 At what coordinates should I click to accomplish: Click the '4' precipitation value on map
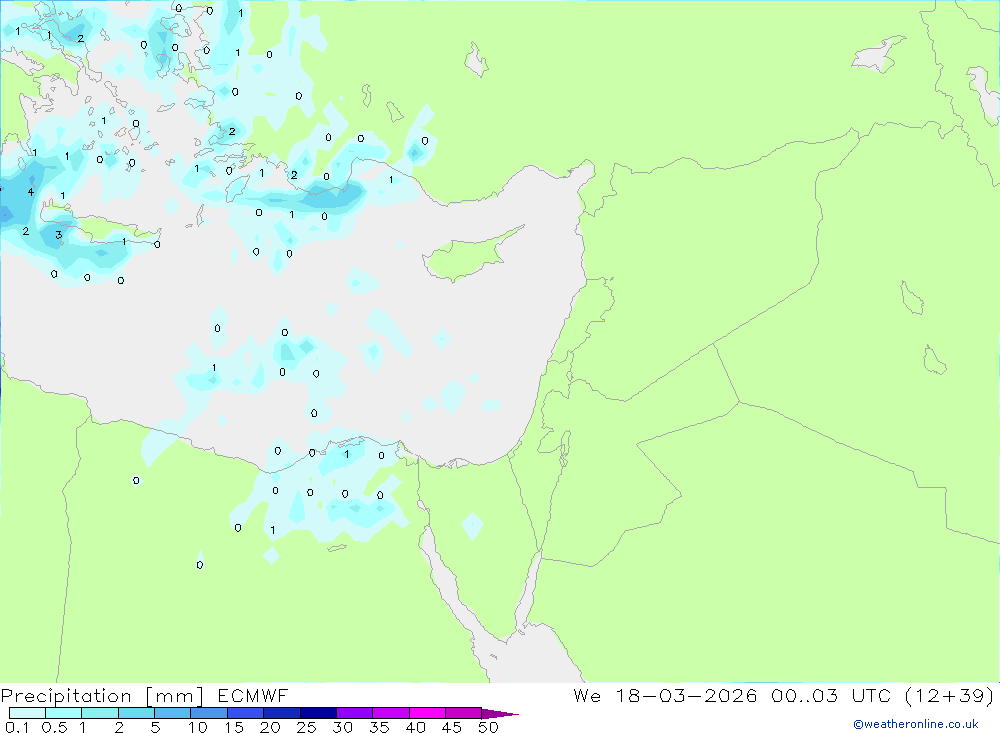click(30, 191)
